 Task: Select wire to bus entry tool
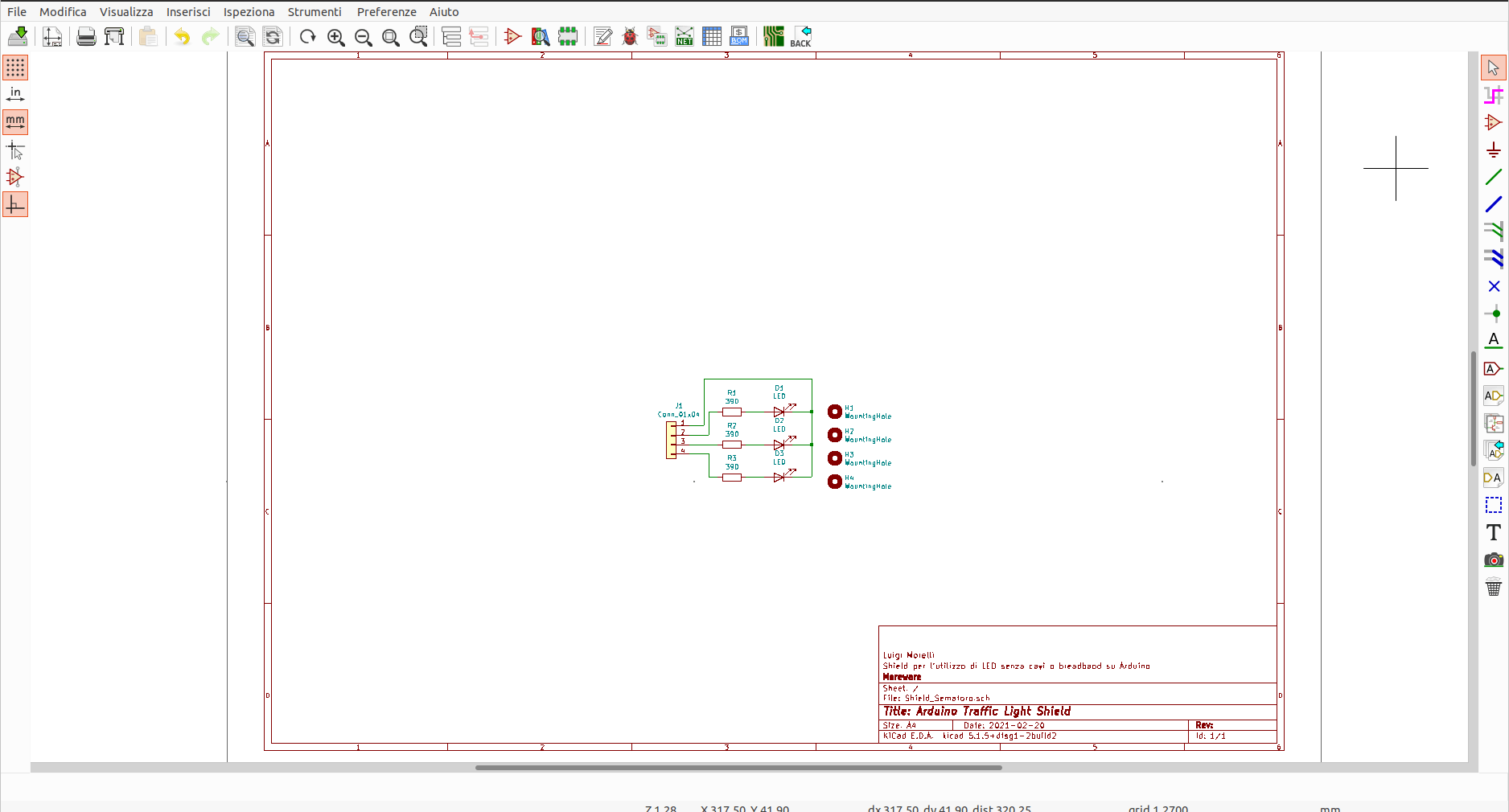click(1494, 232)
